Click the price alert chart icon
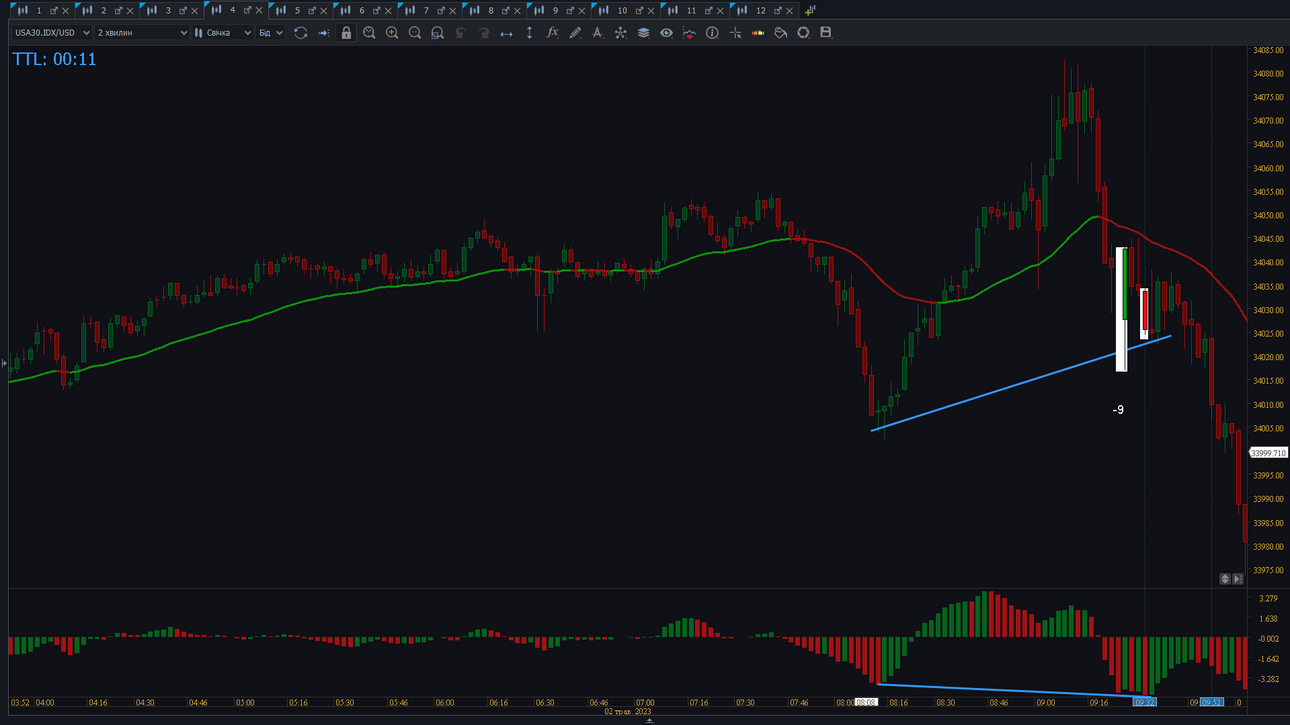1290x725 pixels. pos(689,33)
